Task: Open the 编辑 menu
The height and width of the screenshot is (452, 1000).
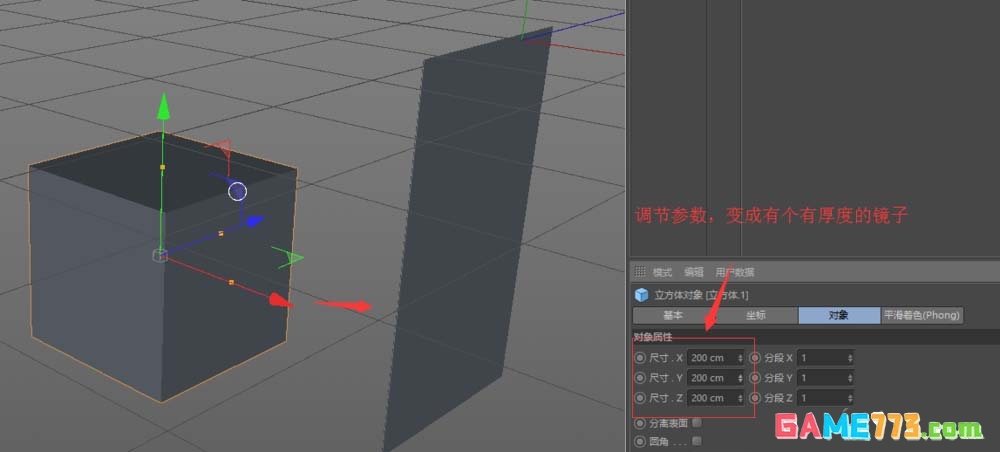Action: click(x=694, y=272)
